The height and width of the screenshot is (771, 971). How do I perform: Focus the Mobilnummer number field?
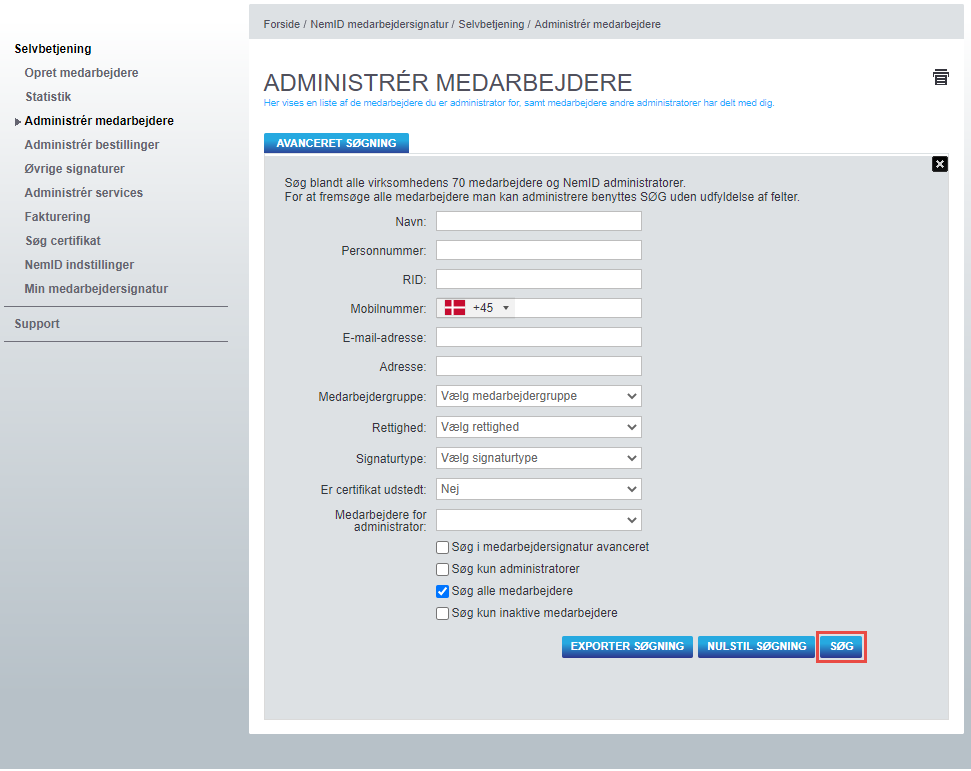pos(577,308)
